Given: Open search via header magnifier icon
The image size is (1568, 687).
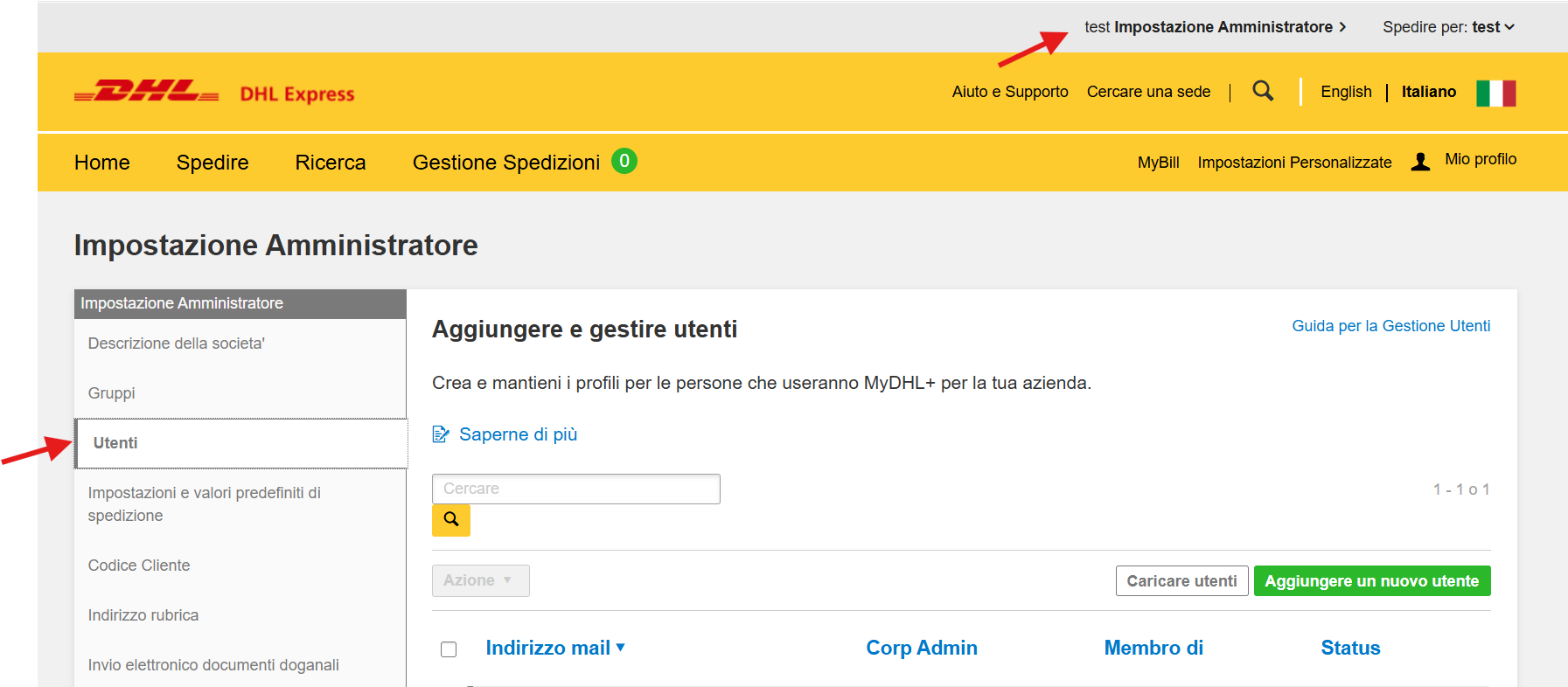Looking at the screenshot, I should tap(1263, 91).
